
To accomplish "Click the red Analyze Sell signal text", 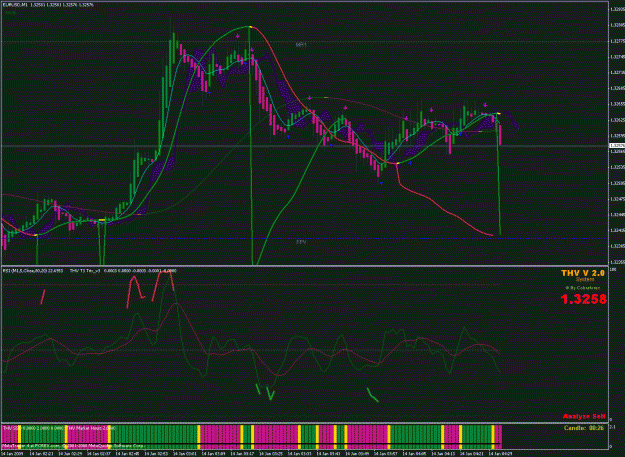I will [x=584, y=416].
